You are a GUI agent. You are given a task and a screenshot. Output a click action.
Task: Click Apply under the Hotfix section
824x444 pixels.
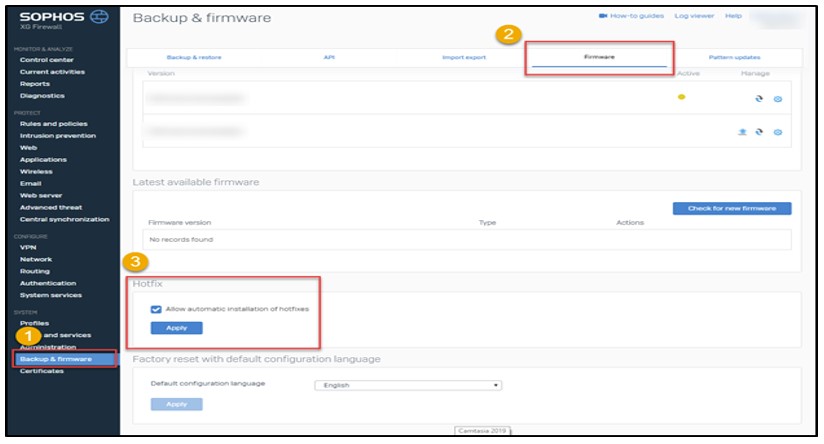(x=177, y=328)
